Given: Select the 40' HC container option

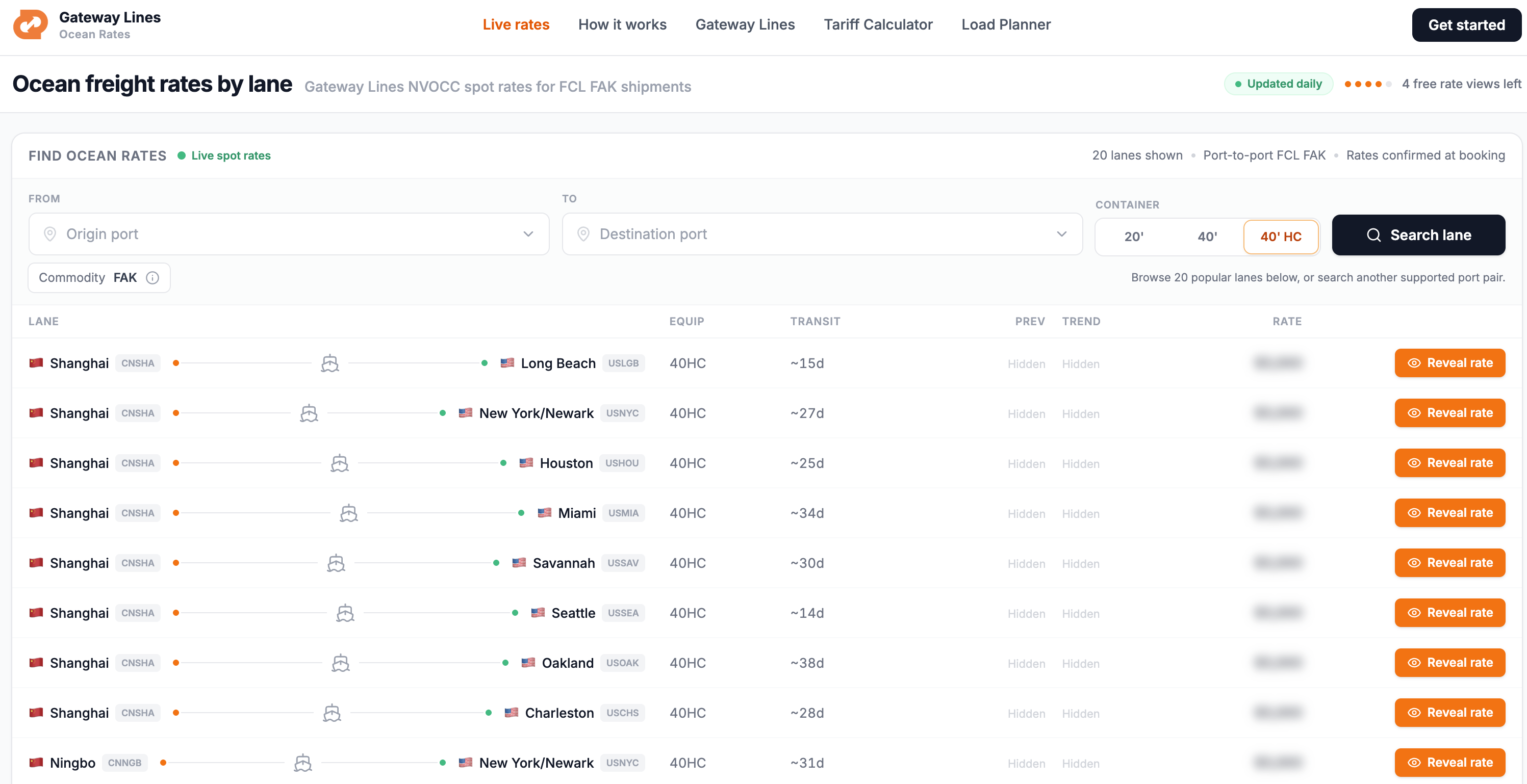Looking at the screenshot, I should (x=1281, y=237).
